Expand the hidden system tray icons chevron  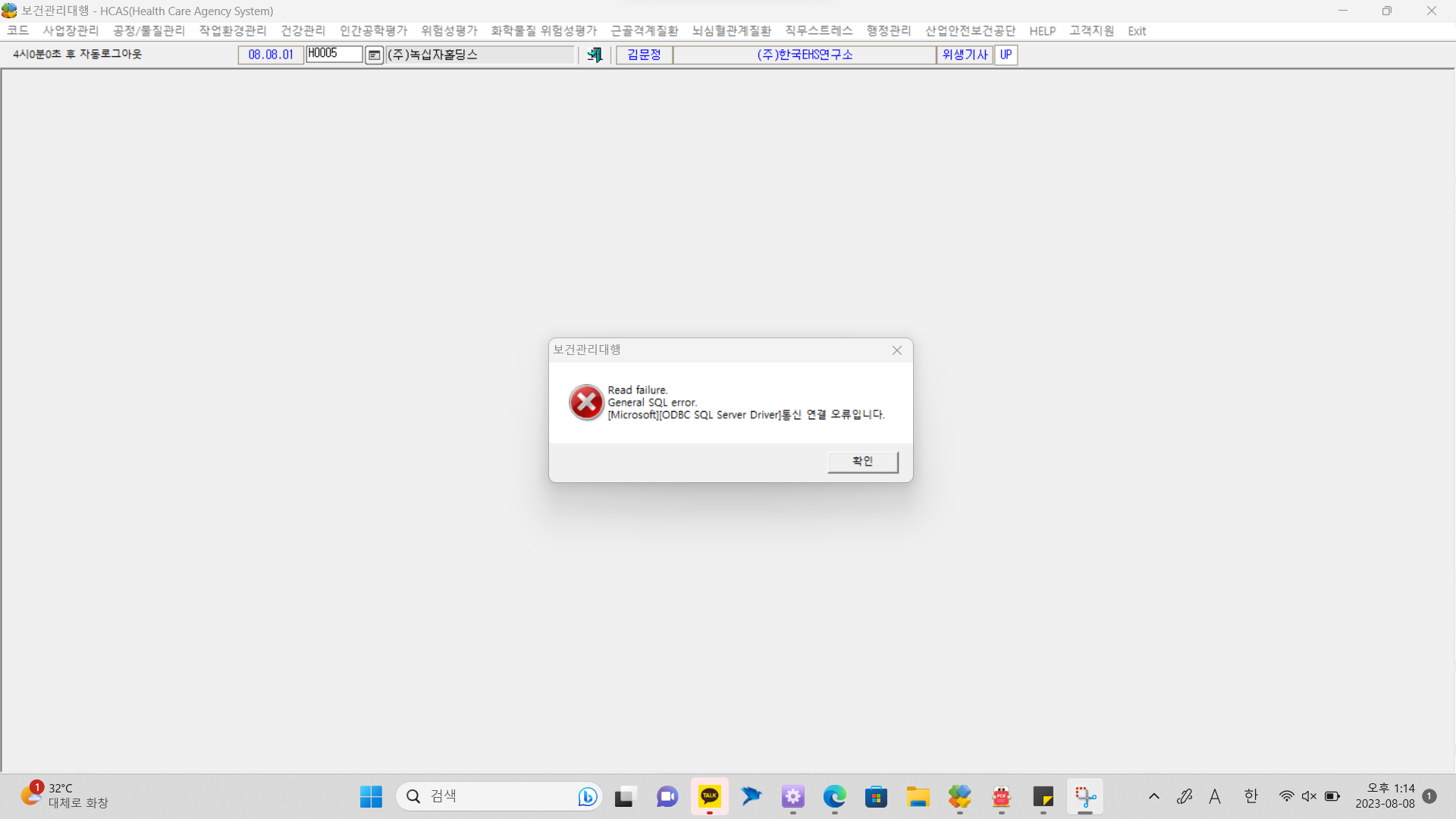pyautogui.click(x=1154, y=796)
